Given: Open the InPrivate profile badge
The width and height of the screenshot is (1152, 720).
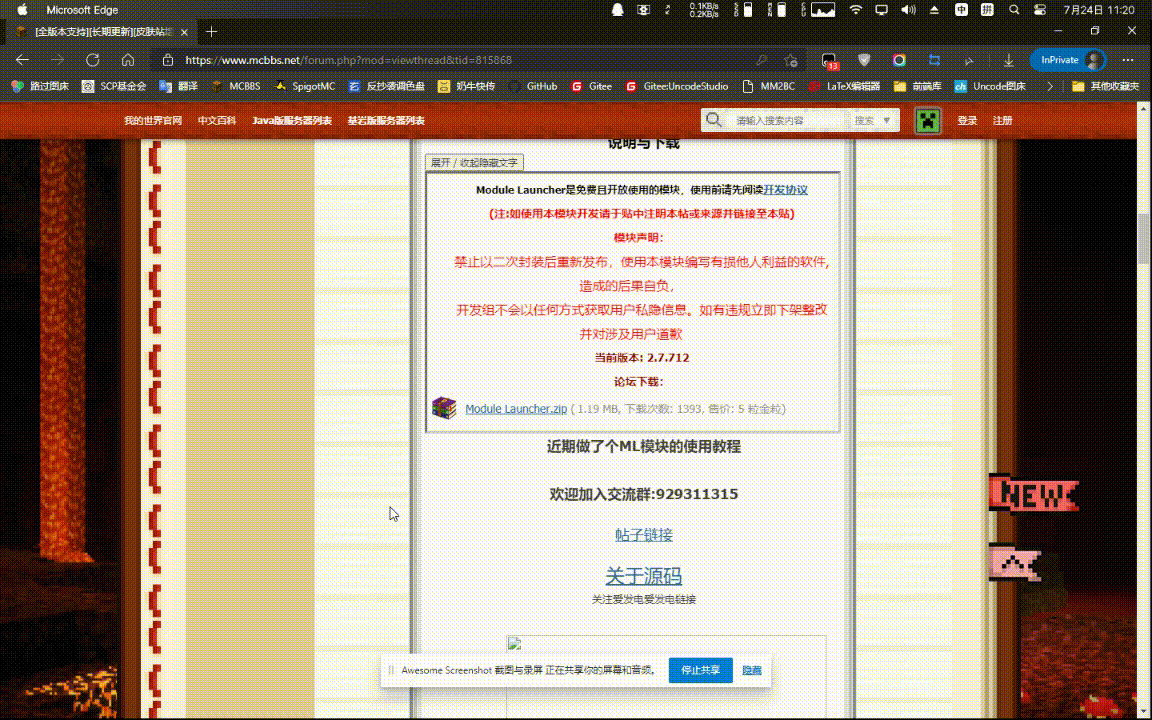Looking at the screenshot, I should (1068, 60).
